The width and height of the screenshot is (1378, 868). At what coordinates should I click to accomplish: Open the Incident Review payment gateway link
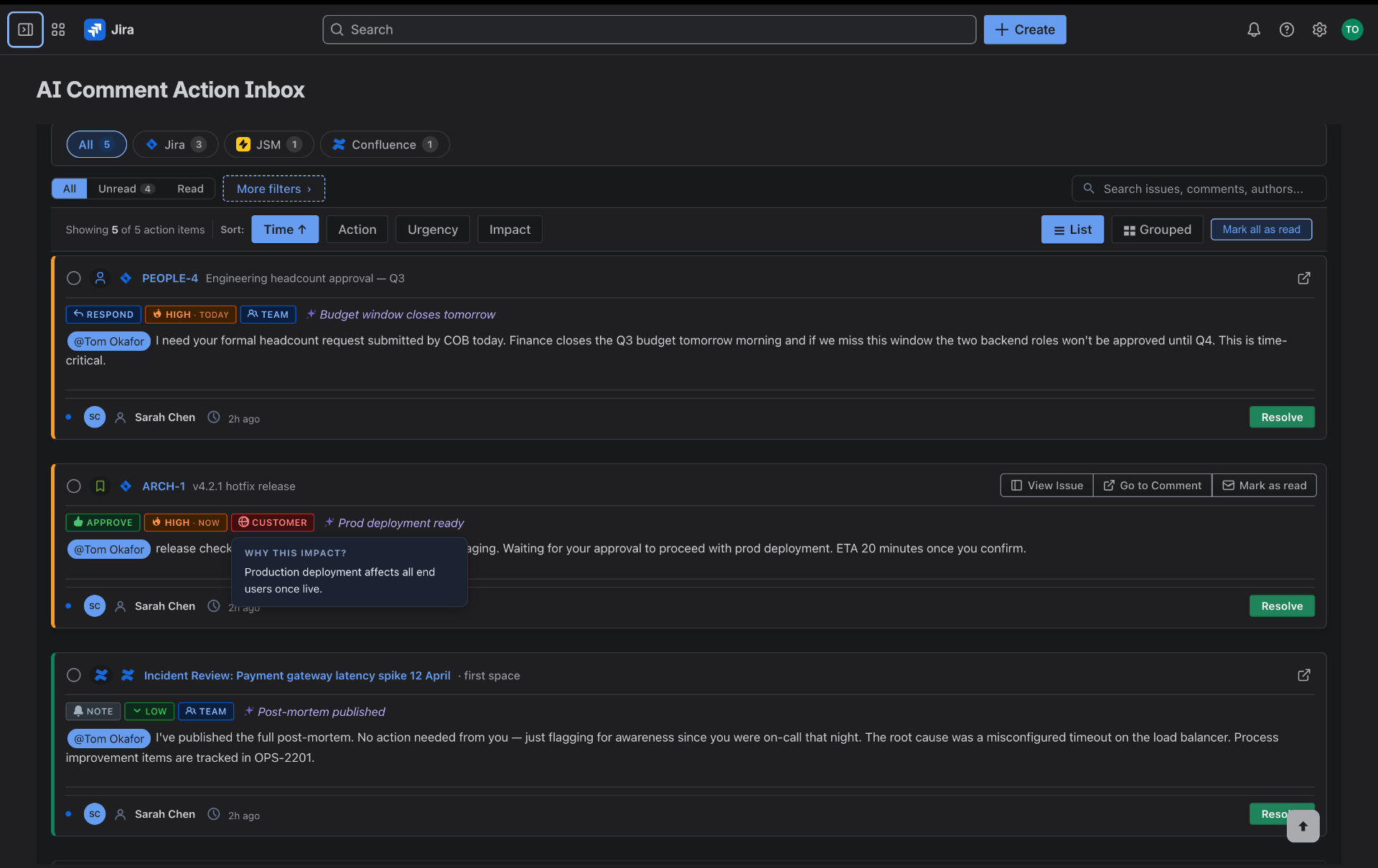pos(297,675)
